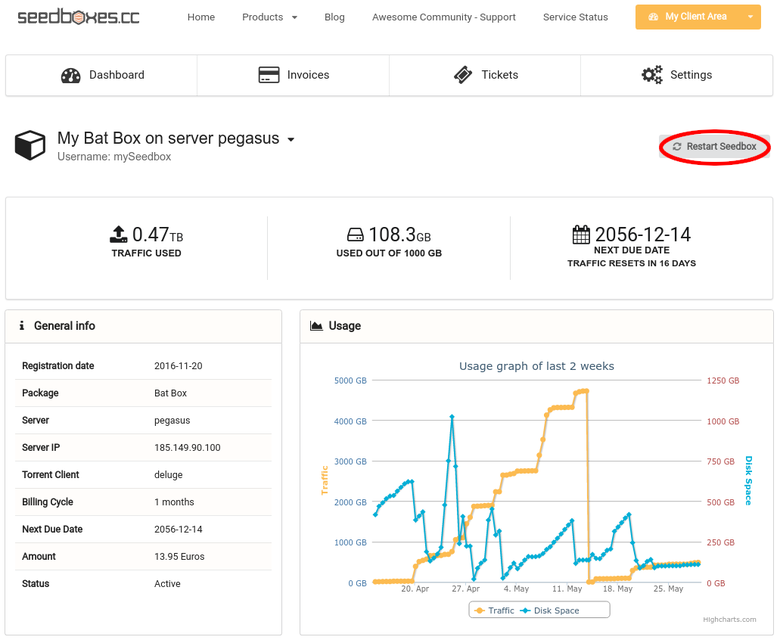Click the Settings gears icon

652,75
